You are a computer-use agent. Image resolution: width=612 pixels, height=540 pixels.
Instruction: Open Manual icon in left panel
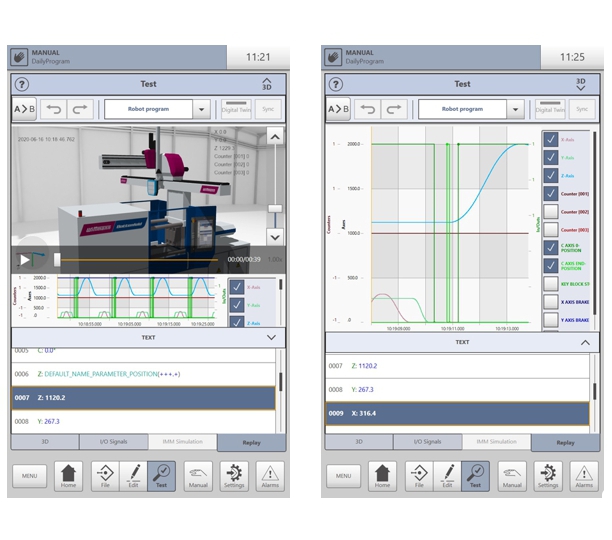pos(198,476)
